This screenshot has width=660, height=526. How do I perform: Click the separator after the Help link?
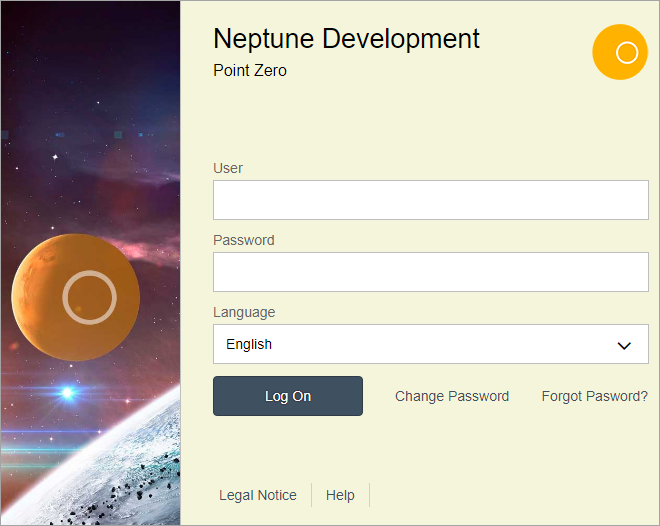[369, 495]
